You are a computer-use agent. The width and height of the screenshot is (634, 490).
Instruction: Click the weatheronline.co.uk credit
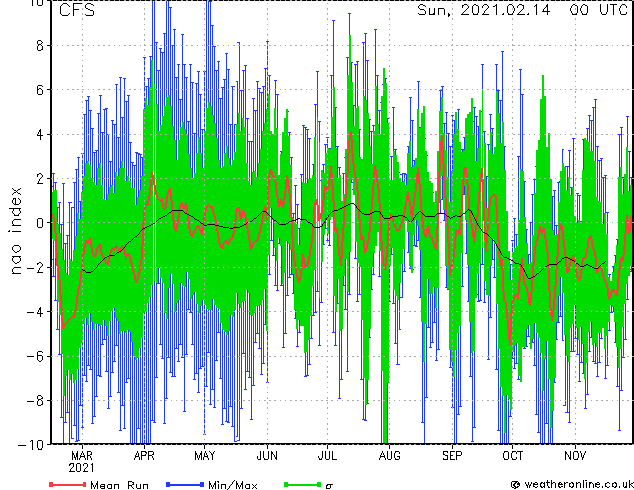pos(579,484)
